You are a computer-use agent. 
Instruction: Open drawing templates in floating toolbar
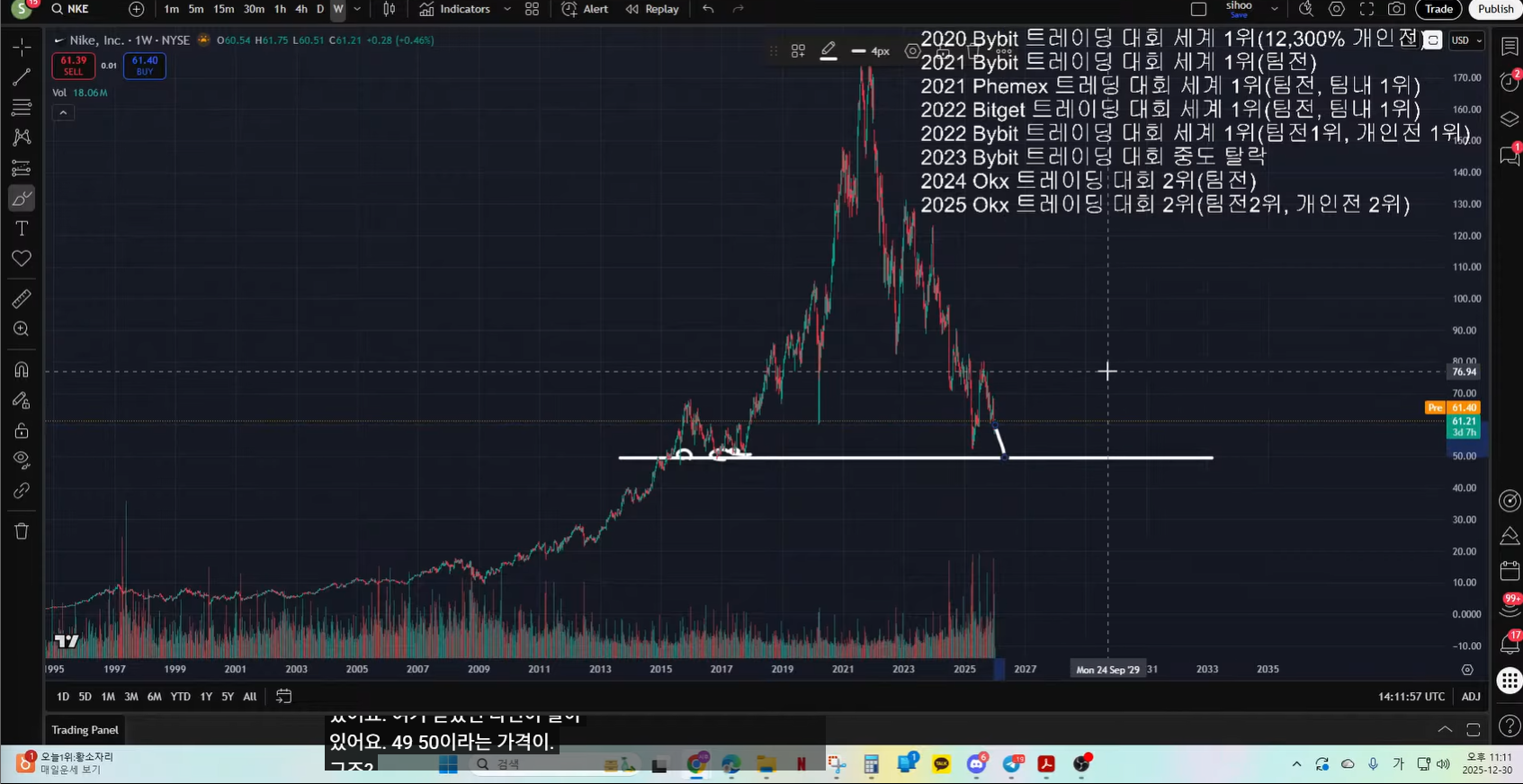pos(798,51)
